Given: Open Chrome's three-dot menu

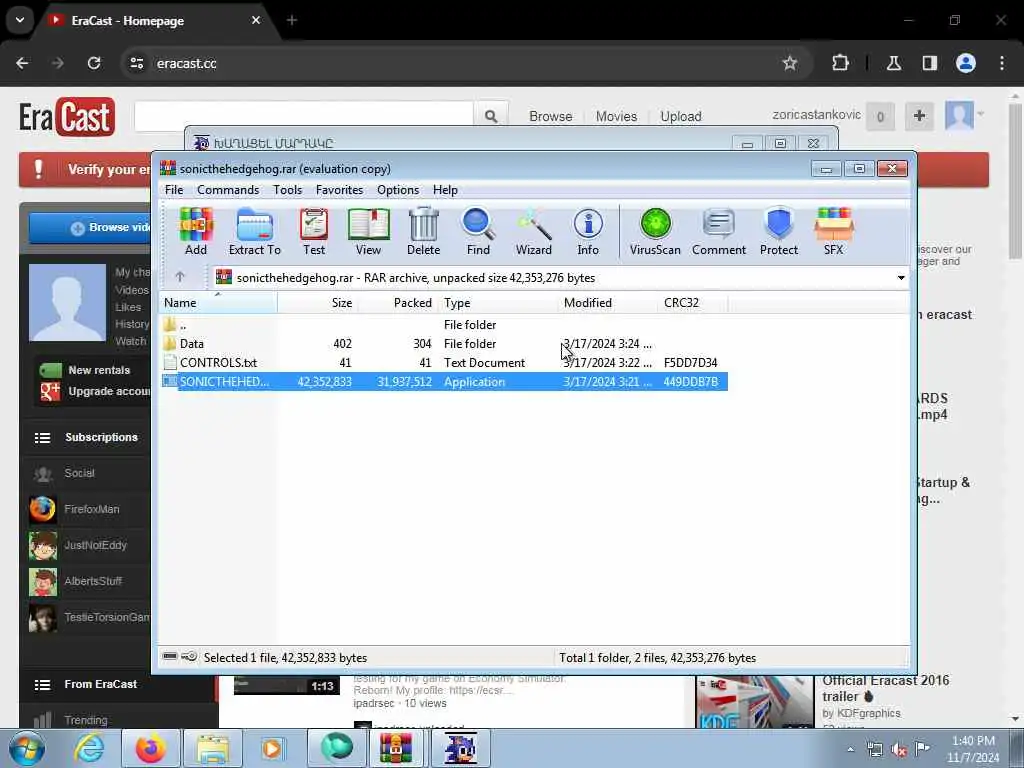Looking at the screenshot, I should [1002, 63].
